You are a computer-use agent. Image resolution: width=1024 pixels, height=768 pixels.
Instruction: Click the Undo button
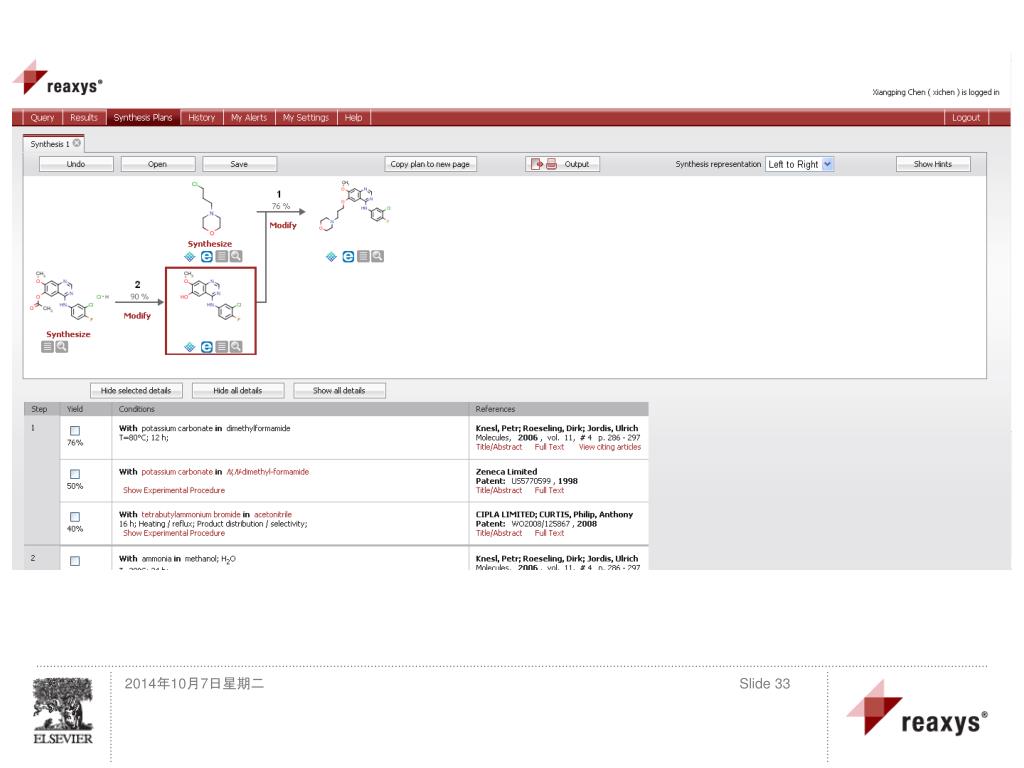coord(76,164)
